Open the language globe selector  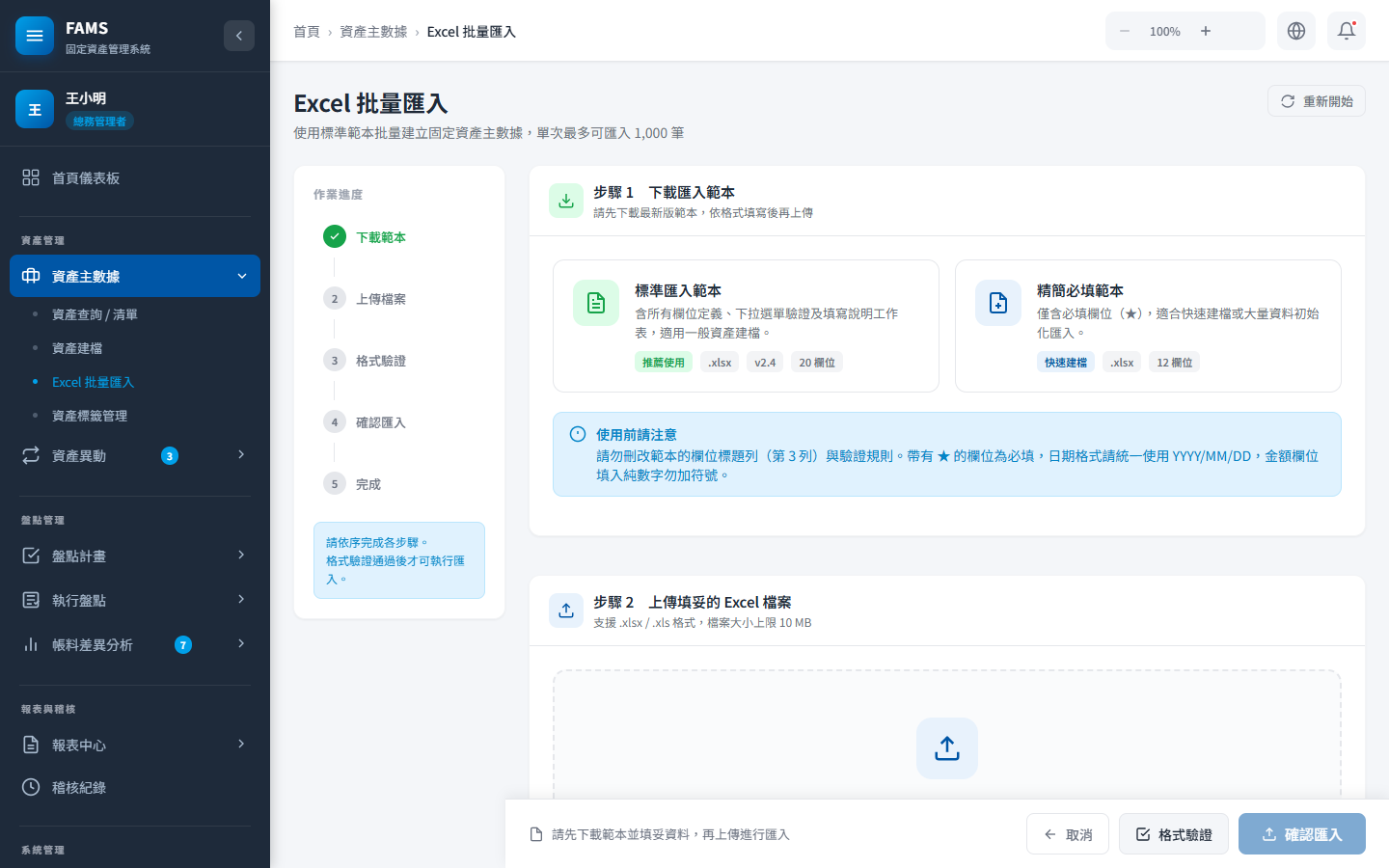coord(1295,31)
